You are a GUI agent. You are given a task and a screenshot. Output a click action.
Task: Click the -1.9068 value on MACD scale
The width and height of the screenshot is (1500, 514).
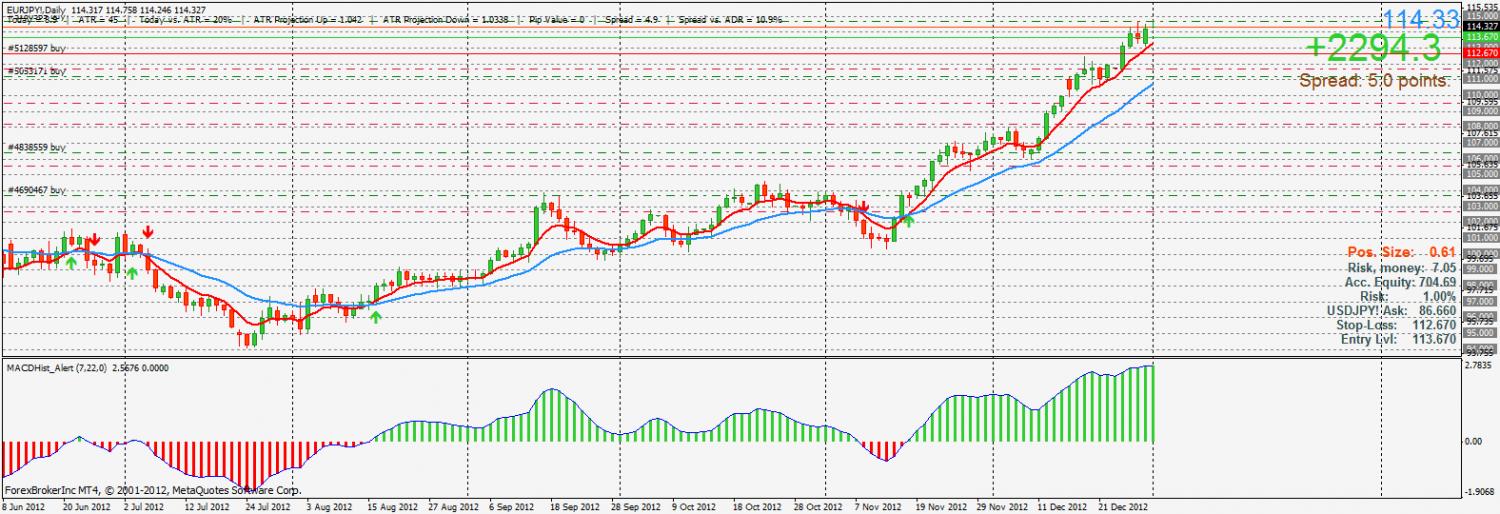click(1479, 491)
